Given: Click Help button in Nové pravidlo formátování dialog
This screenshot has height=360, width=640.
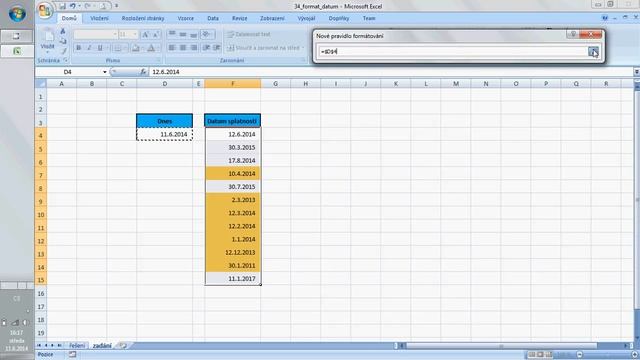Looking at the screenshot, I should (573, 35).
